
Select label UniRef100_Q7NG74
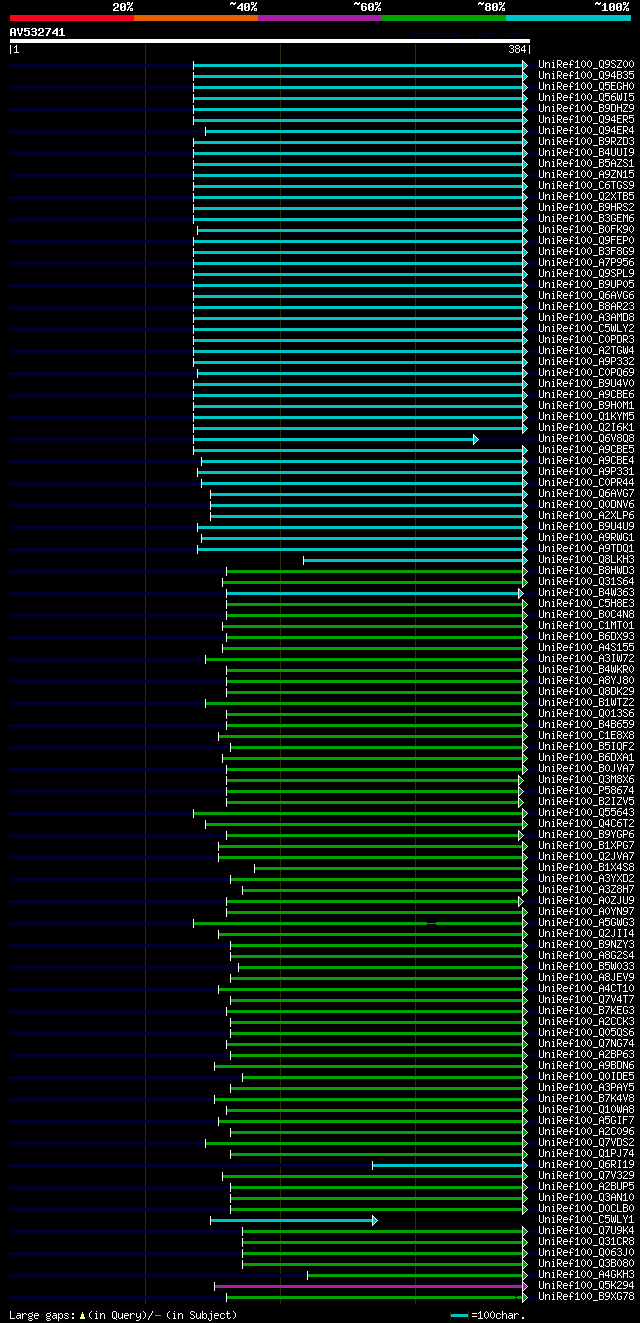click(x=586, y=1044)
